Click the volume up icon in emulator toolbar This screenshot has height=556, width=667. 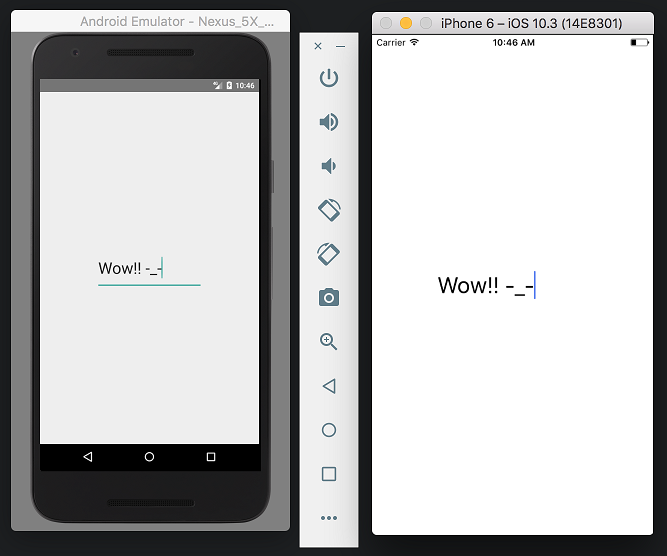(x=329, y=122)
